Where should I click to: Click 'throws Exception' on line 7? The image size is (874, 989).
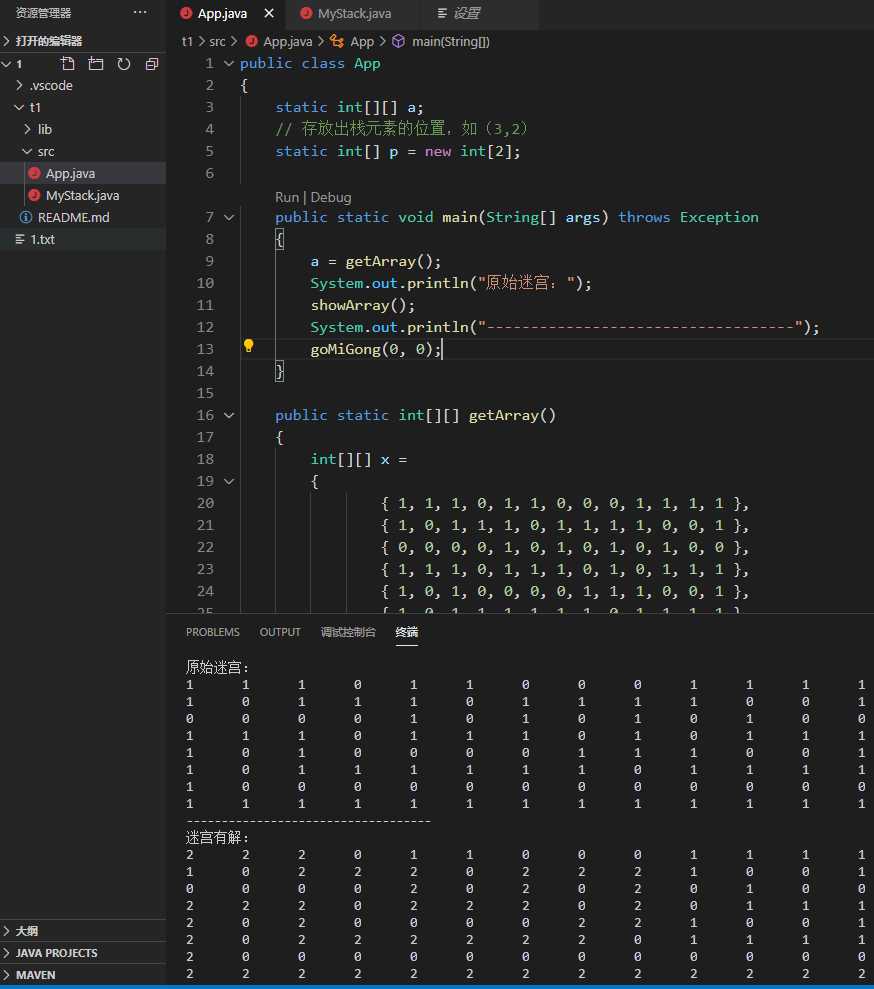[689, 218]
